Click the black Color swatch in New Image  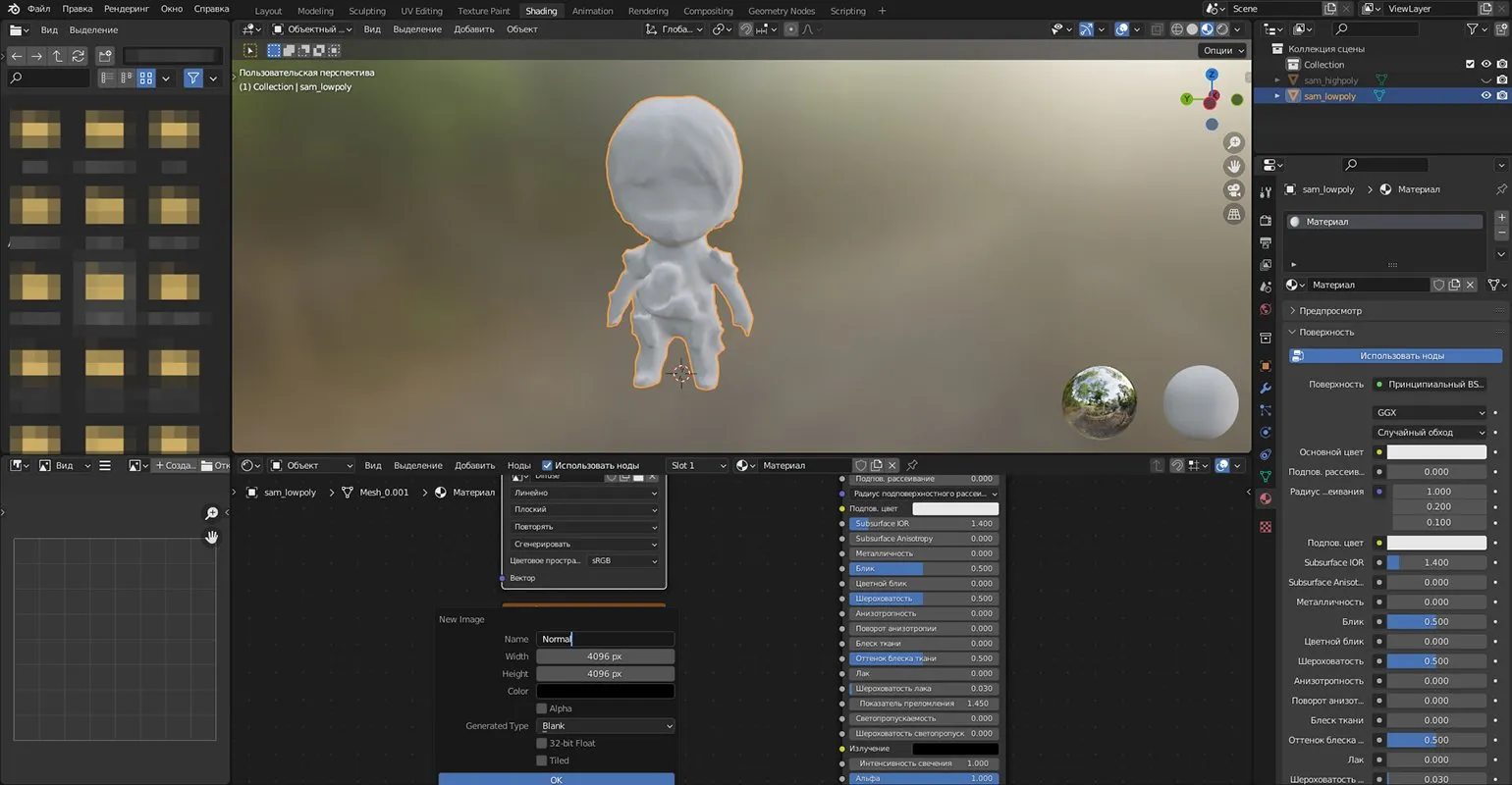pyautogui.click(x=605, y=692)
